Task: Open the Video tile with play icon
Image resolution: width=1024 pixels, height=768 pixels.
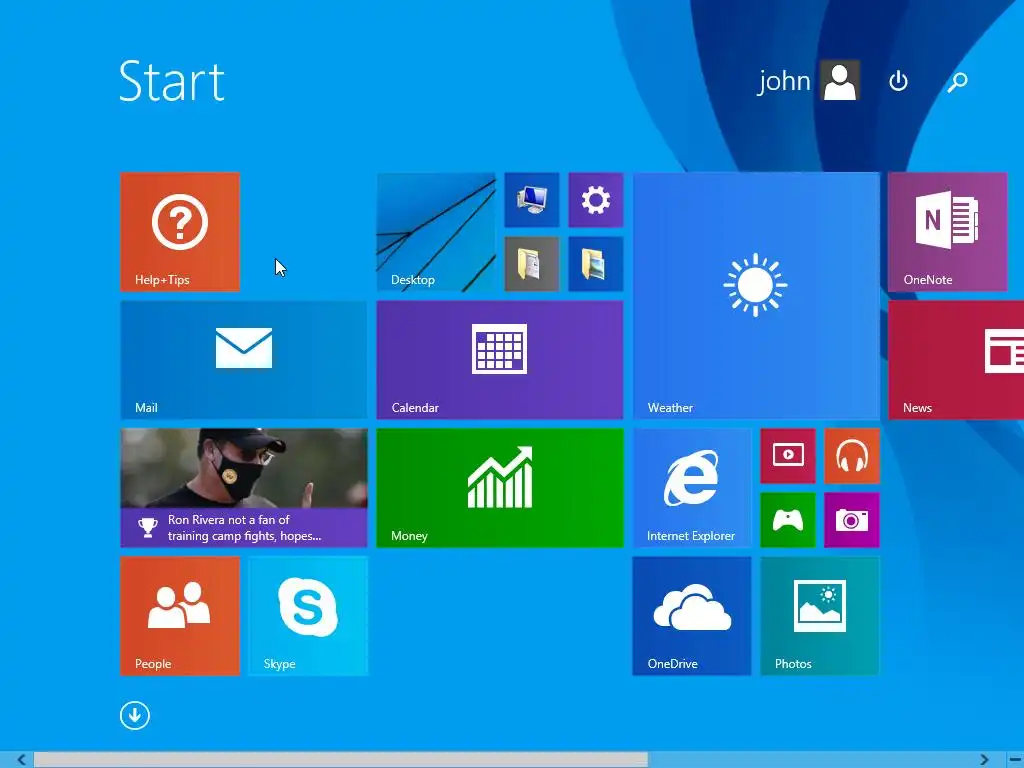Action: pos(788,456)
